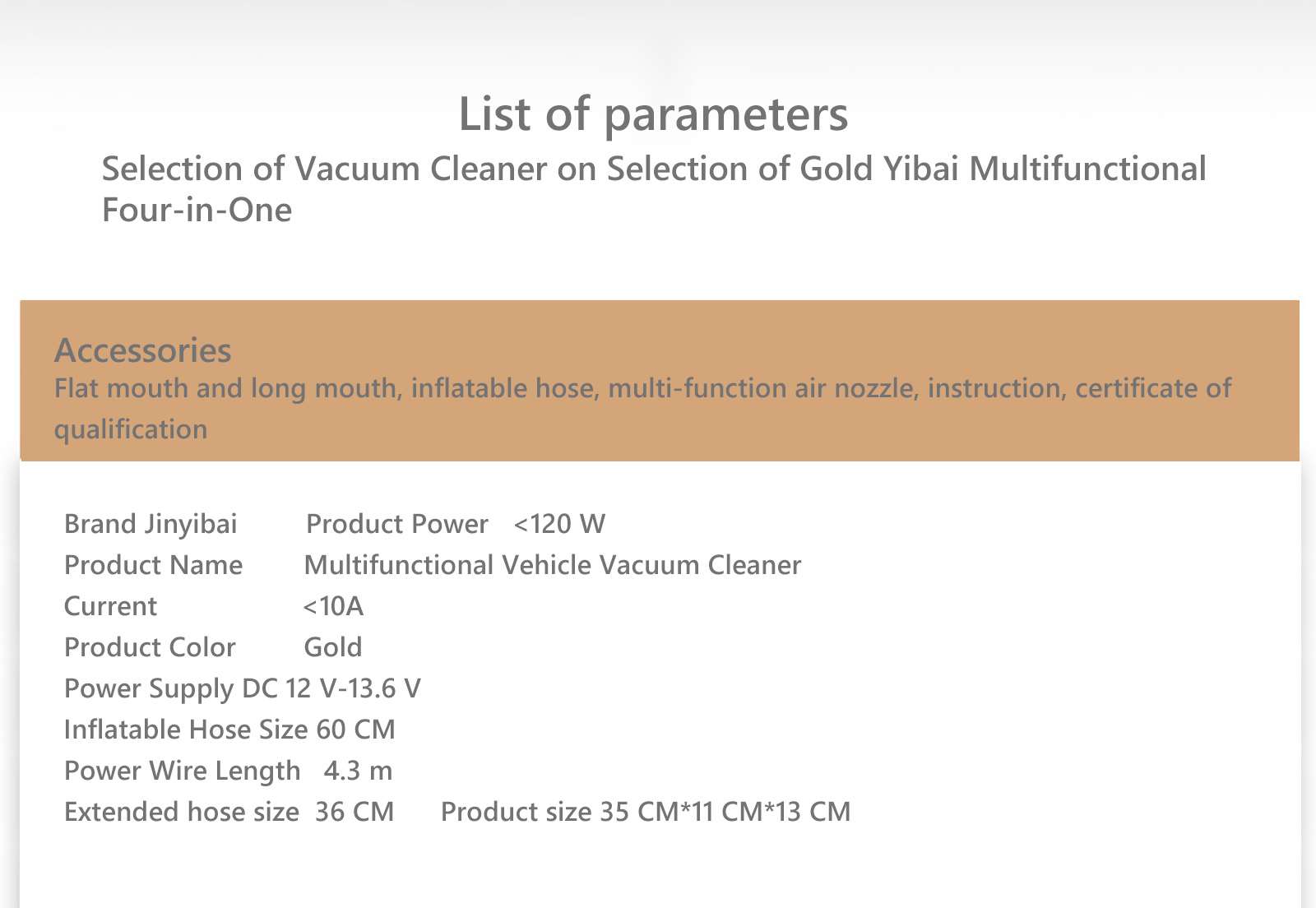Click 'Product size 35 CM*11 CM*13 CM' text
Screen dimensions: 1316x908
[x=646, y=812]
